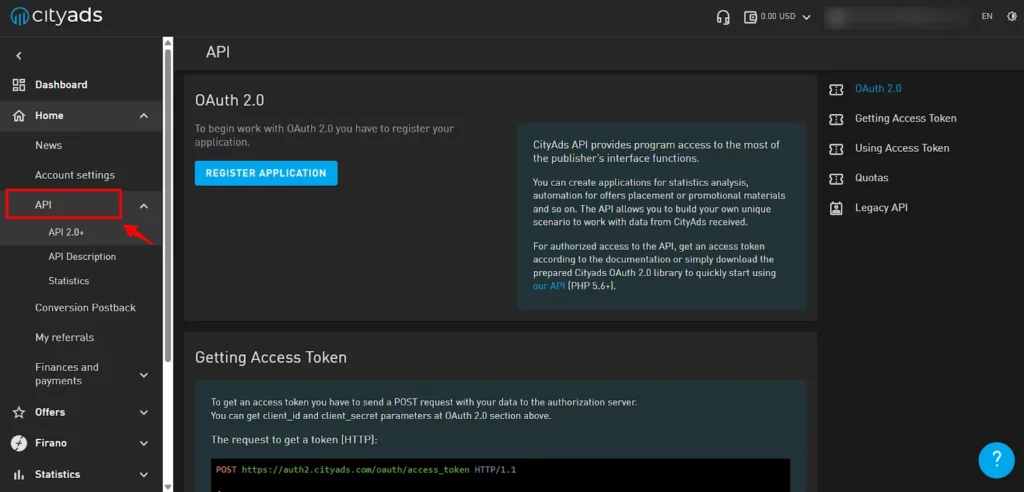The height and width of the screenshot is (492, 1024).
Task: Open API Description submenu item
Action: coord(82,257)
